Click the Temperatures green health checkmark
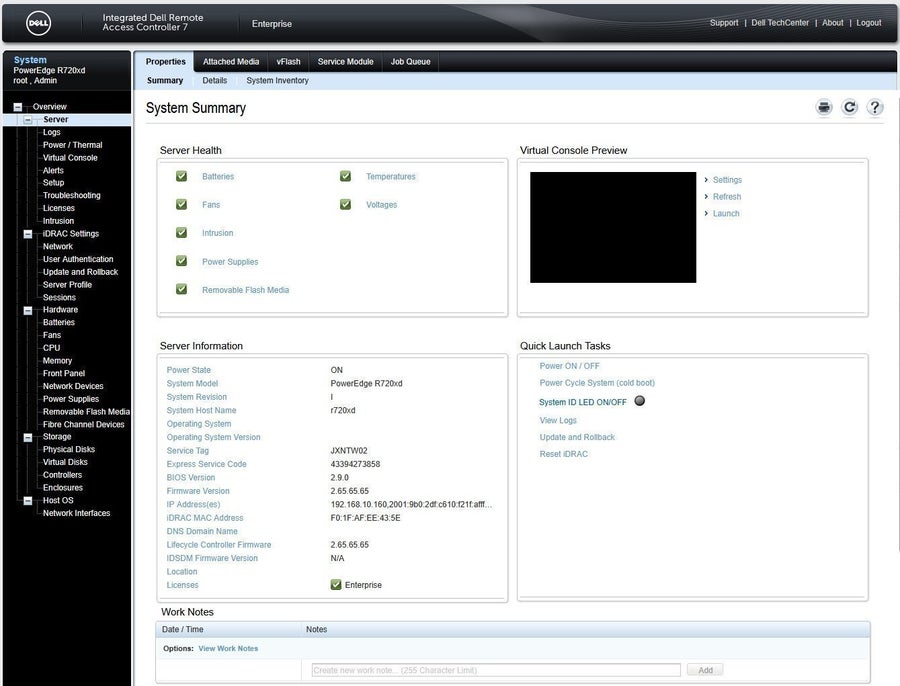The image size is (900, 686). [x=346, y=176]
